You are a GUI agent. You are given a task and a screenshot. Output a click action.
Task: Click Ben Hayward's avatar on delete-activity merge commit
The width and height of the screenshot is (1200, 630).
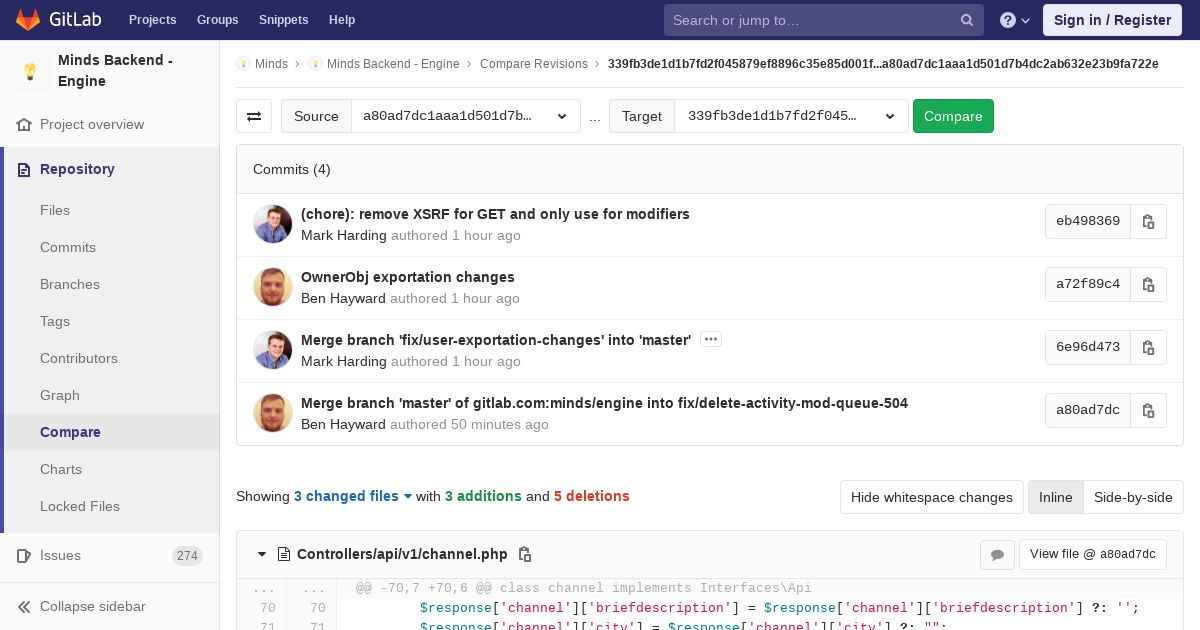tap(273, 413)
